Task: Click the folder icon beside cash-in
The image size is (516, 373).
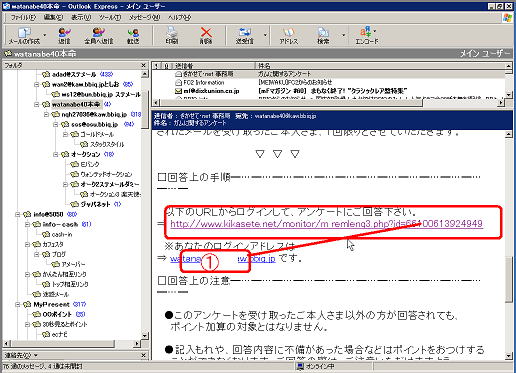Action: pos(46,234)
